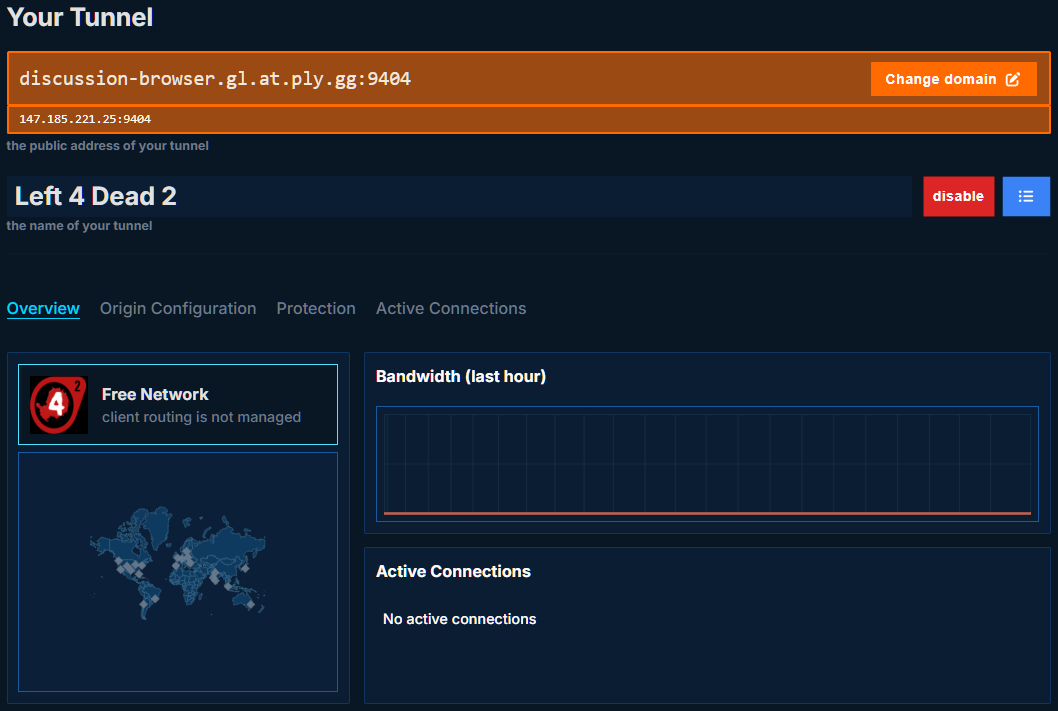Click the Bandwidth (last hour) heading
The height and width of the screenshot is (711, 1058).
(x=461, y=376)
